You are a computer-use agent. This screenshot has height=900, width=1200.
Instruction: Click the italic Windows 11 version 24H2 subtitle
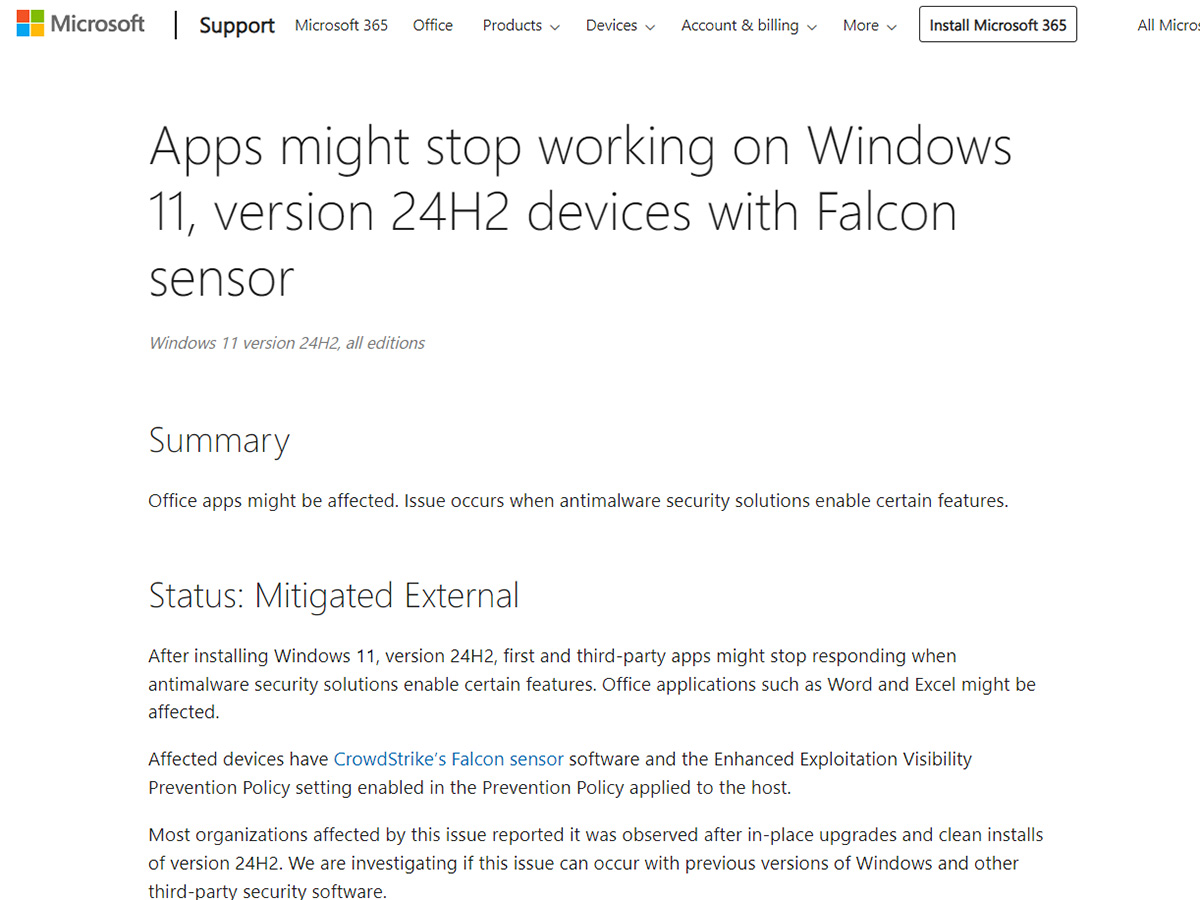point(286,342)
